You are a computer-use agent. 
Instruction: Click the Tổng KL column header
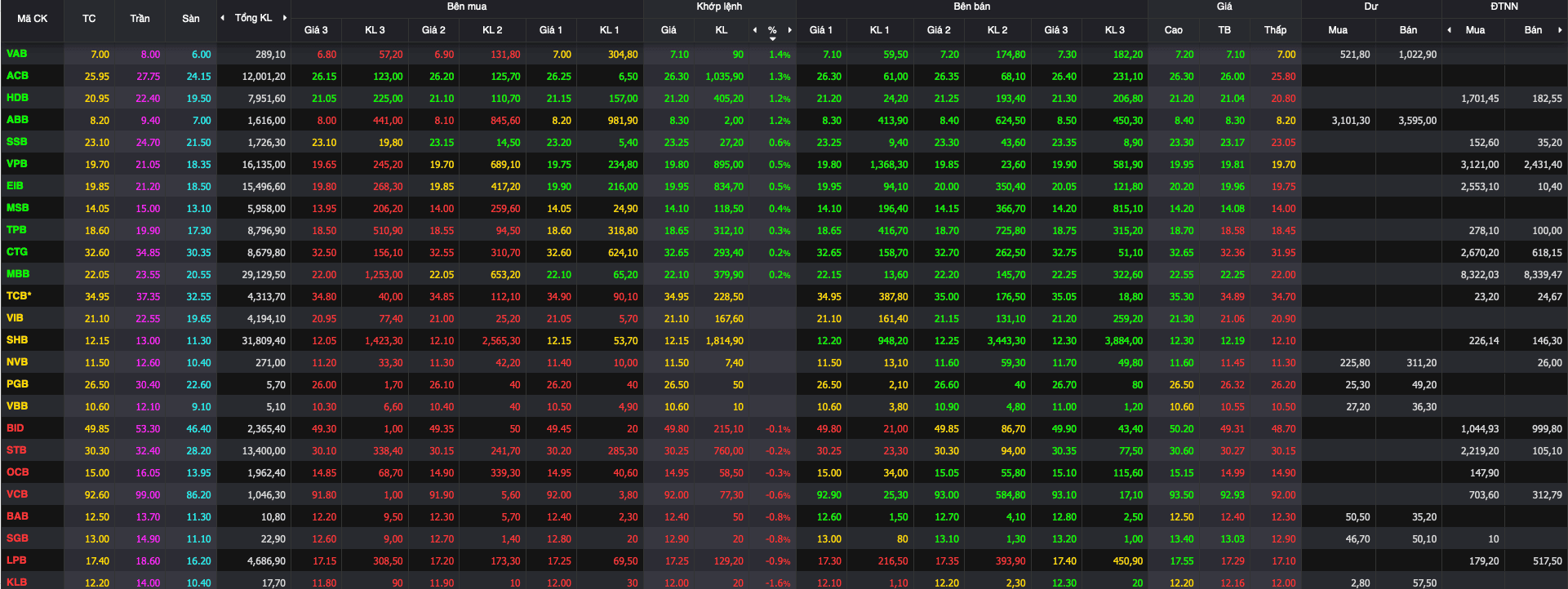pyautogui.click(x=253, y=18)
